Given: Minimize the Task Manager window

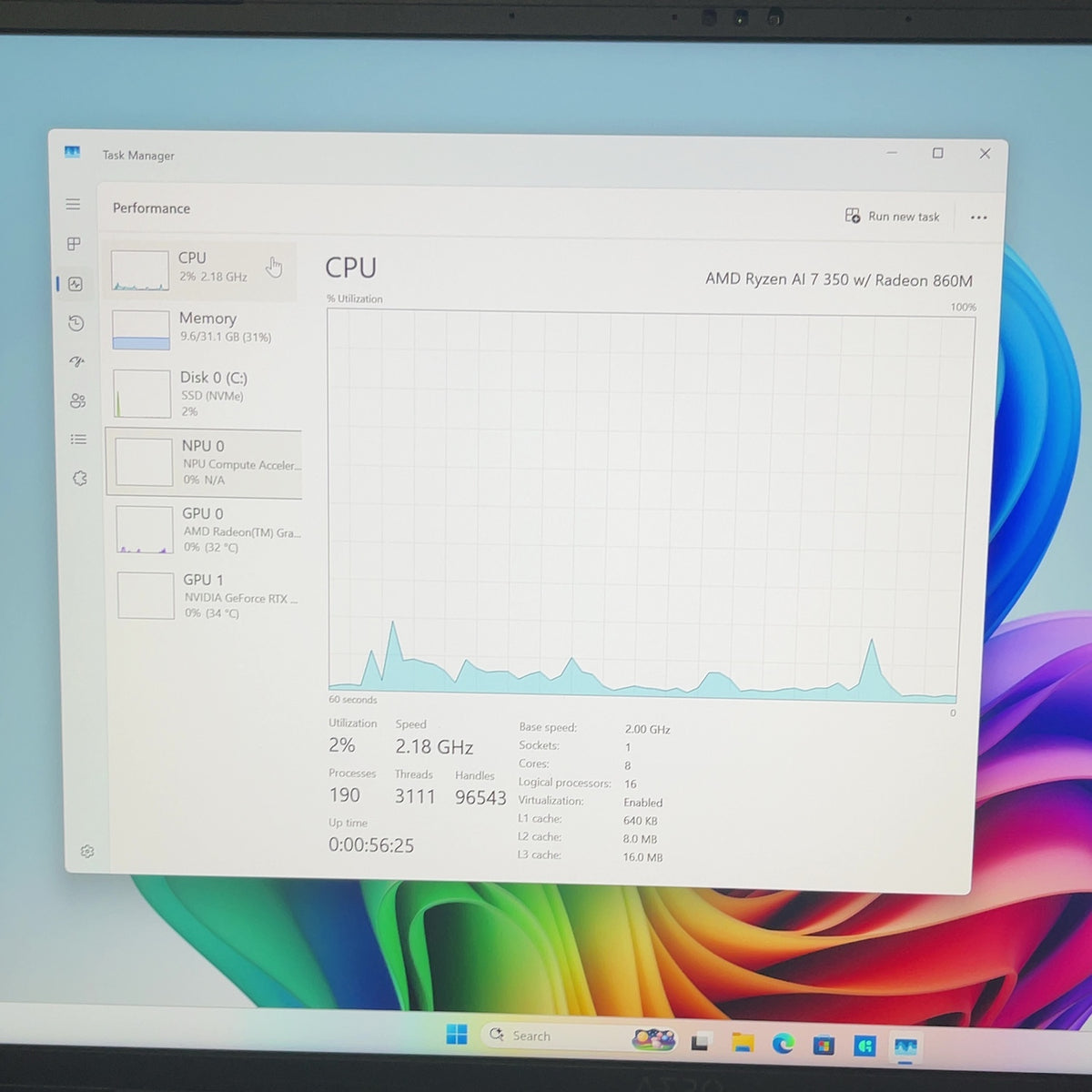Looking at the screenshot, I should tap(892, 153).
